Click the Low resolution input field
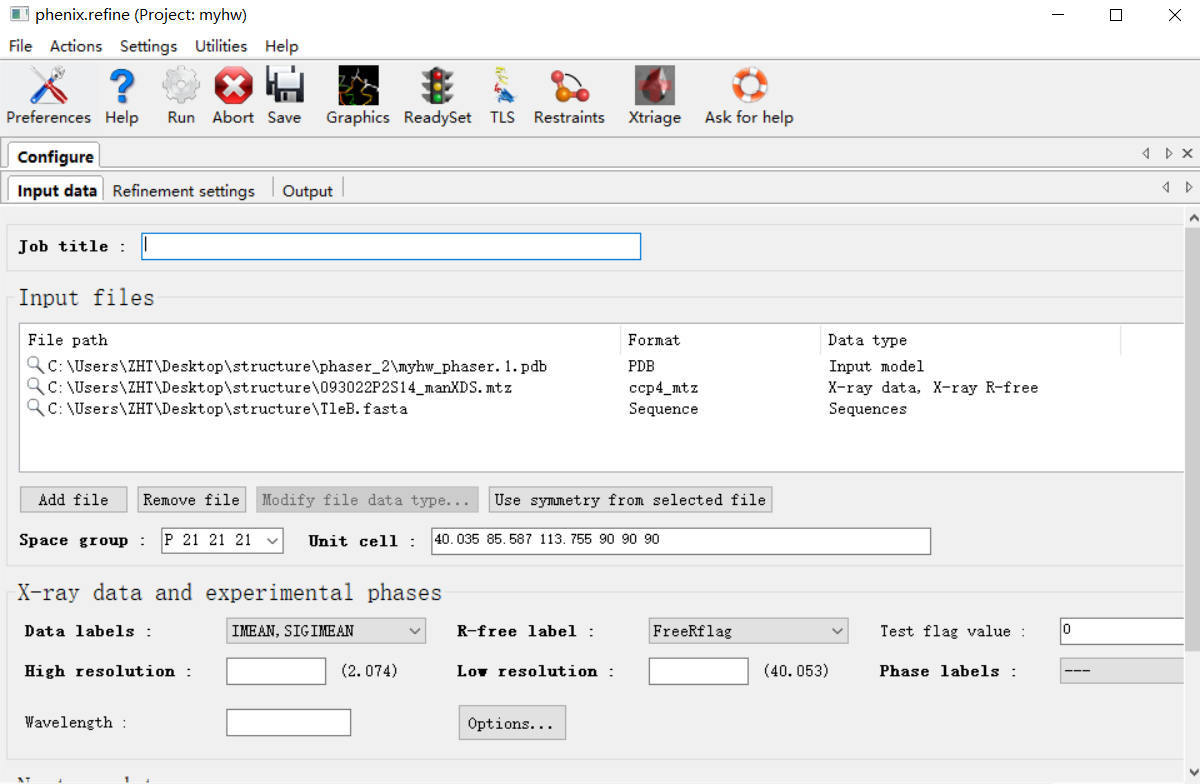This screenshot has height=784, width=1200. 698,671
